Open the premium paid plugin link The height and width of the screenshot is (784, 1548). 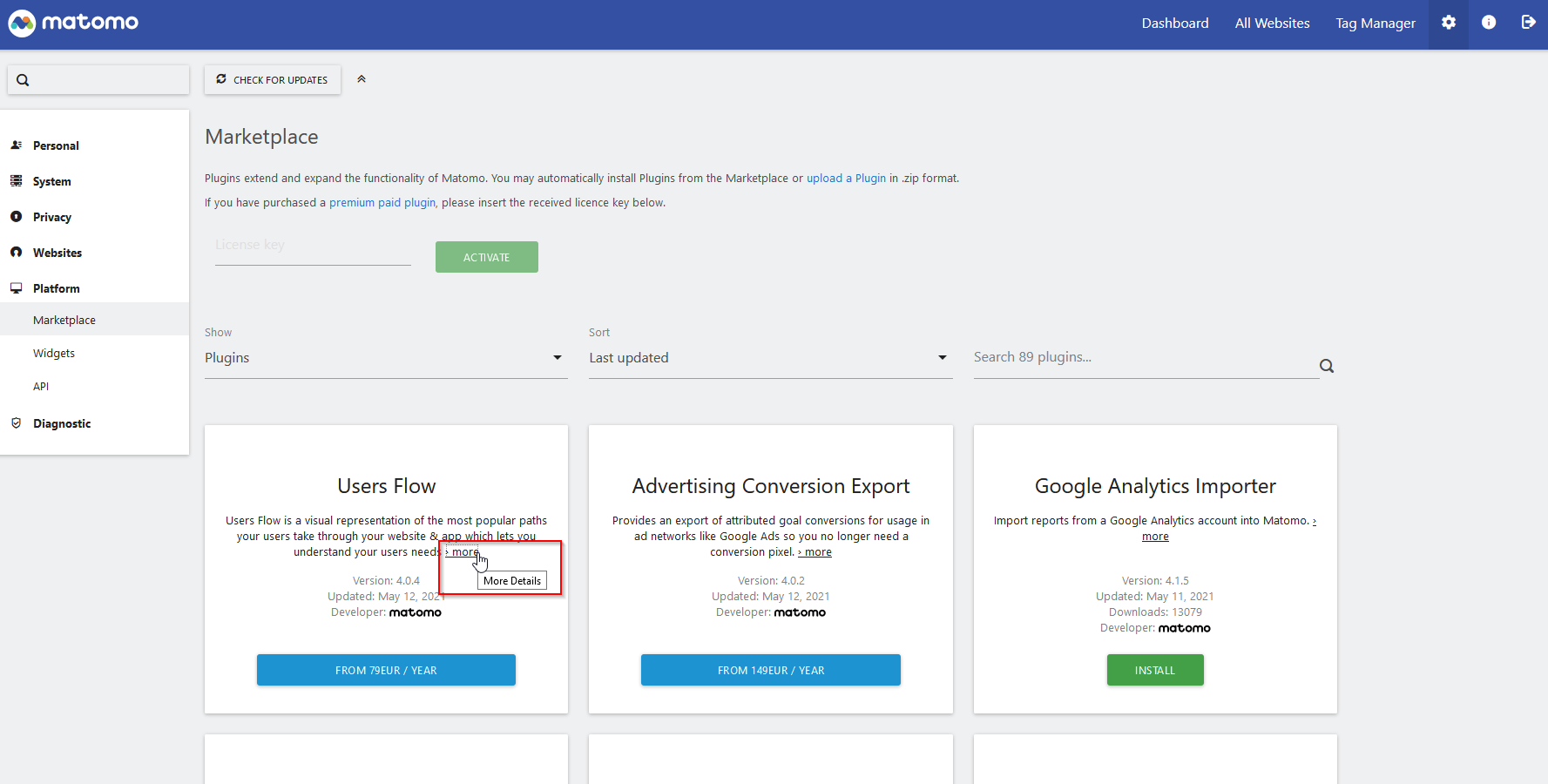click(x=382, y=203)
